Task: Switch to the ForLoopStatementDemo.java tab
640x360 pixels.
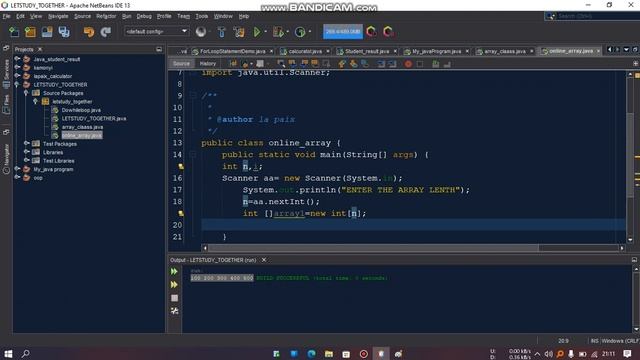Action: 232,51
